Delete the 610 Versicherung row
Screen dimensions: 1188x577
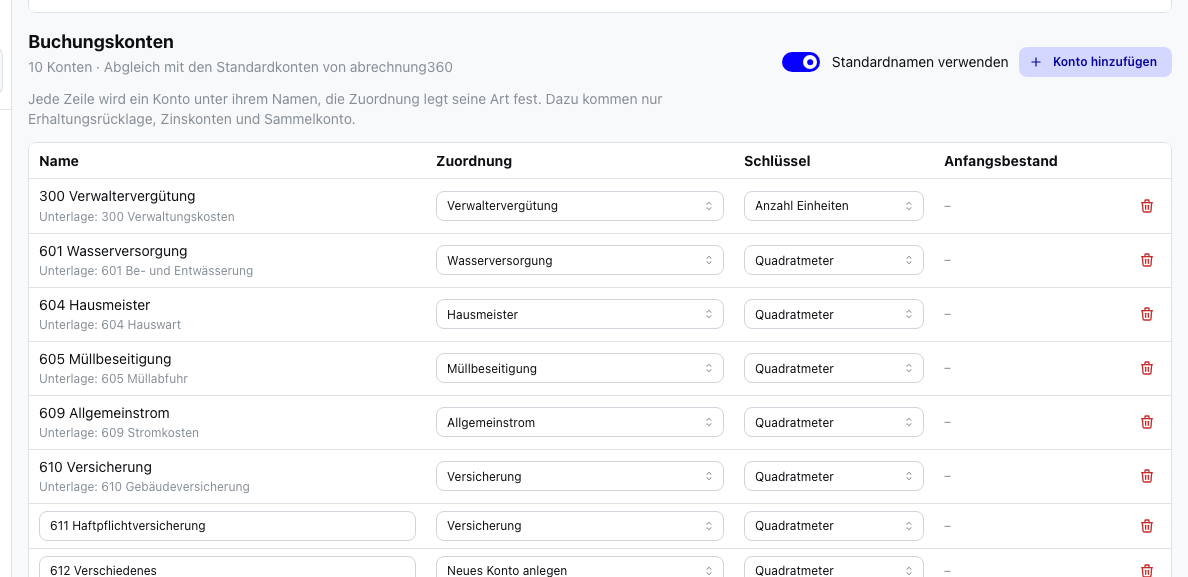click(x=1147, y=476)
